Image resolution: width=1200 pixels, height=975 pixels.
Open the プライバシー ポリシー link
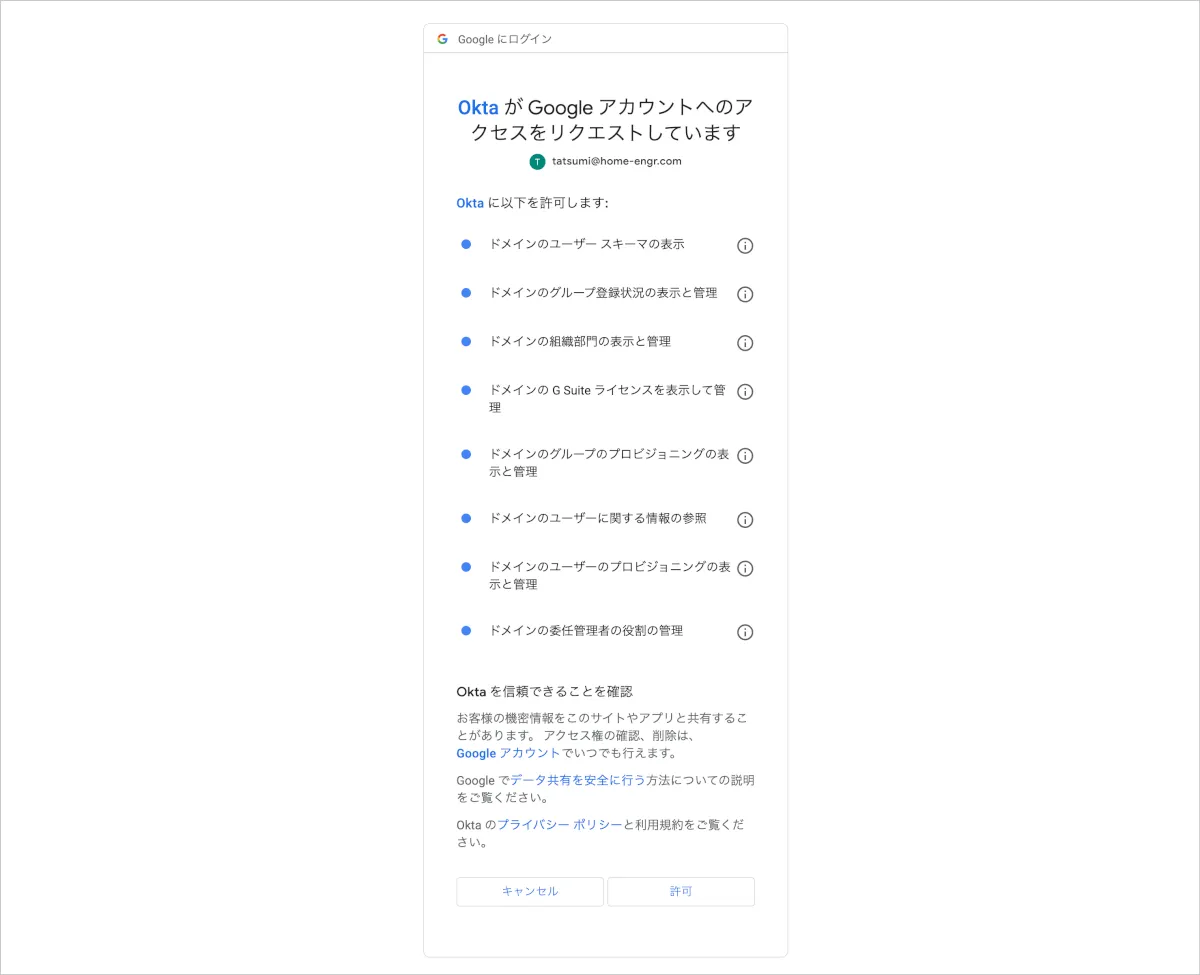(560, 825)
